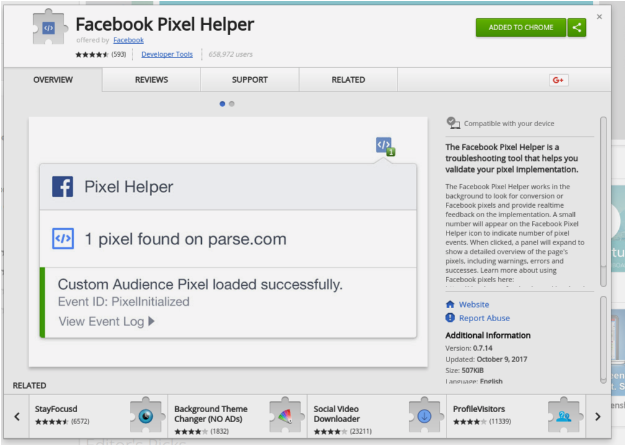The image size is (627, 447).
Task: Click the Facebook Pixel Helper puzzle icon
Action: point(48,28)
